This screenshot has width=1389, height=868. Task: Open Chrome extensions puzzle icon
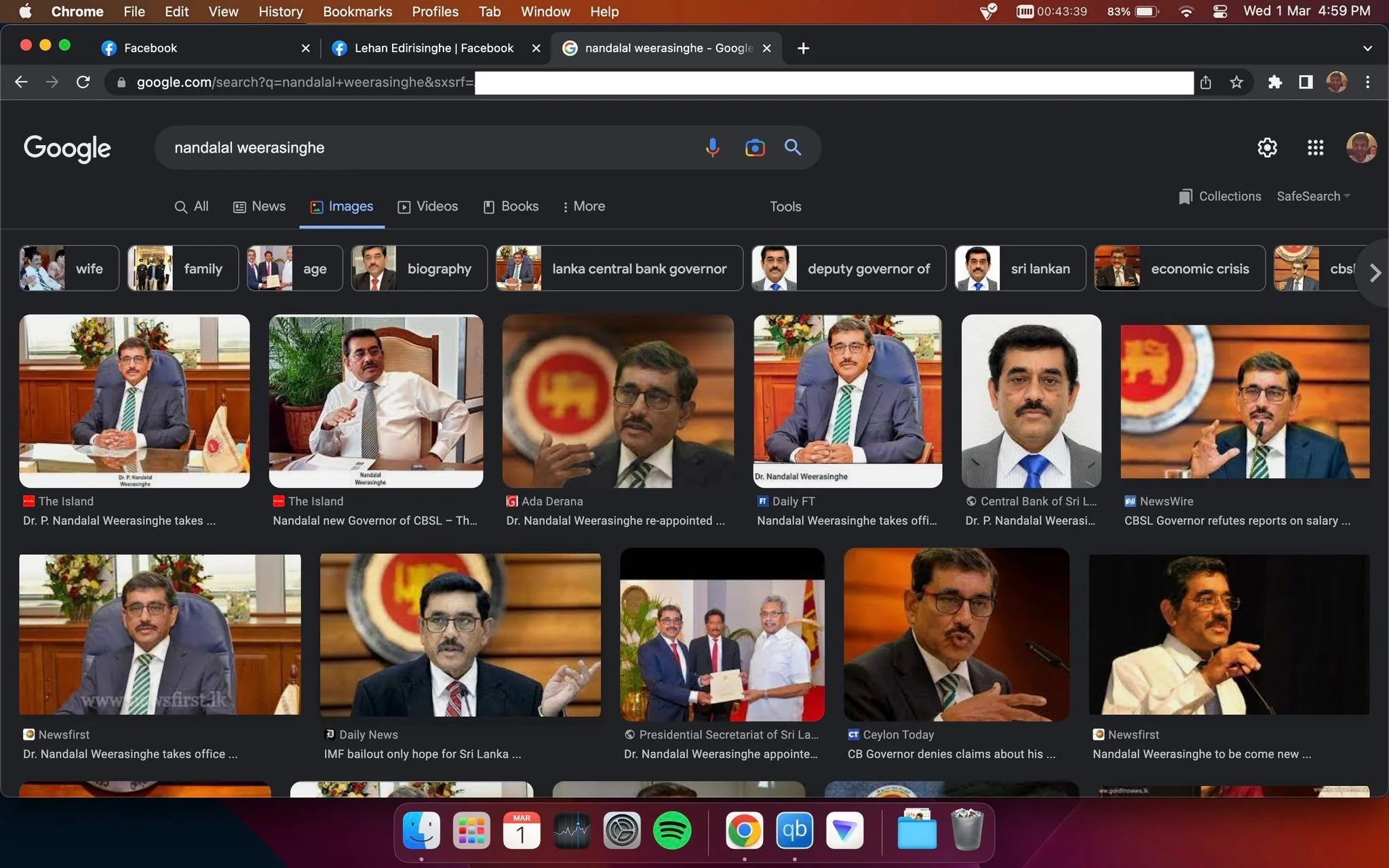(1275, 82)
